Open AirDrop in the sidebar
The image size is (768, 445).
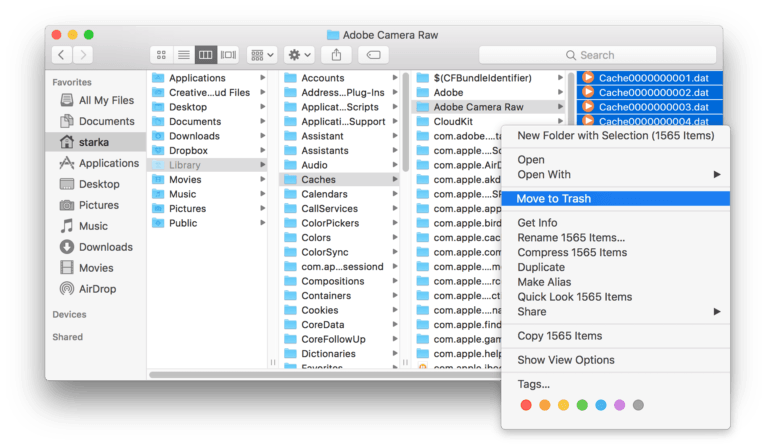pyautogui.click(x=96, y=289)
